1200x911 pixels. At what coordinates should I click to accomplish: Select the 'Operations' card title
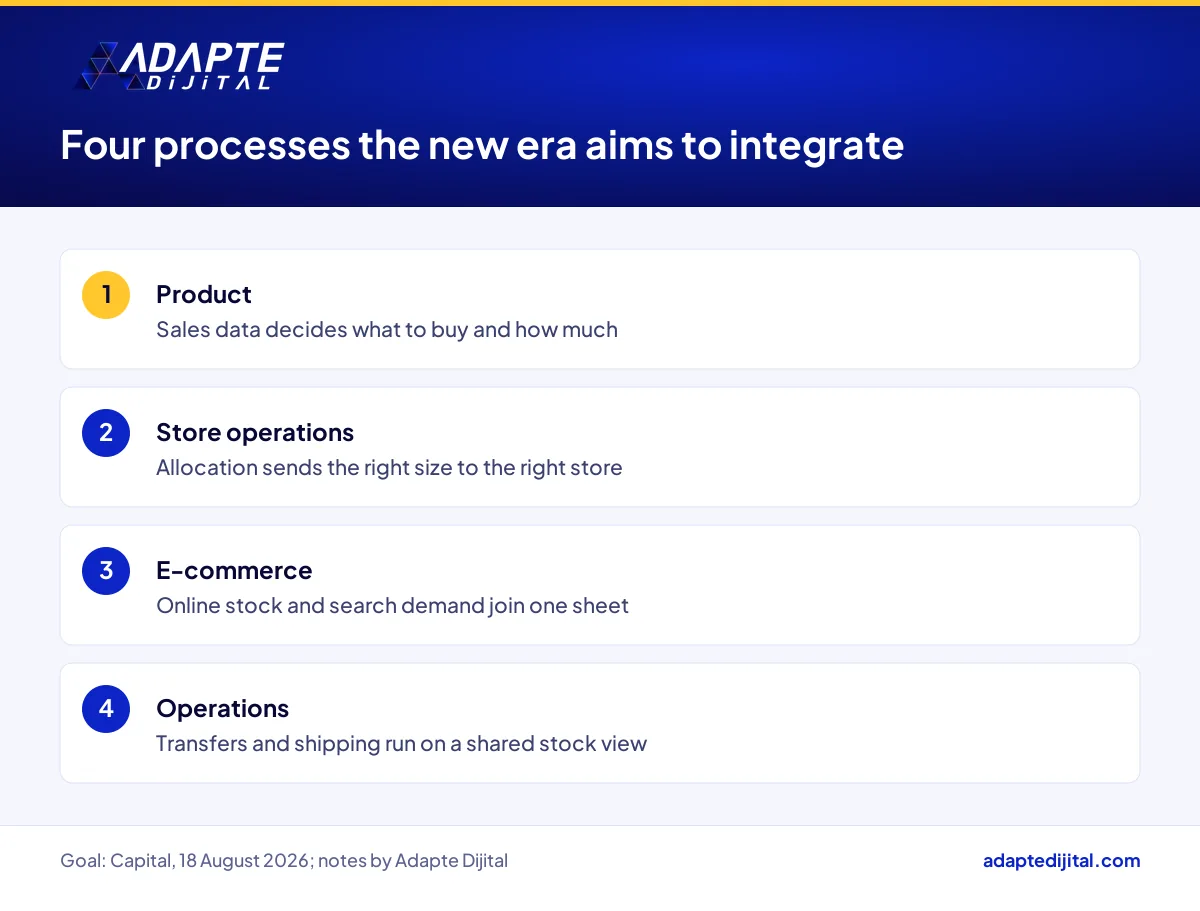222,708
